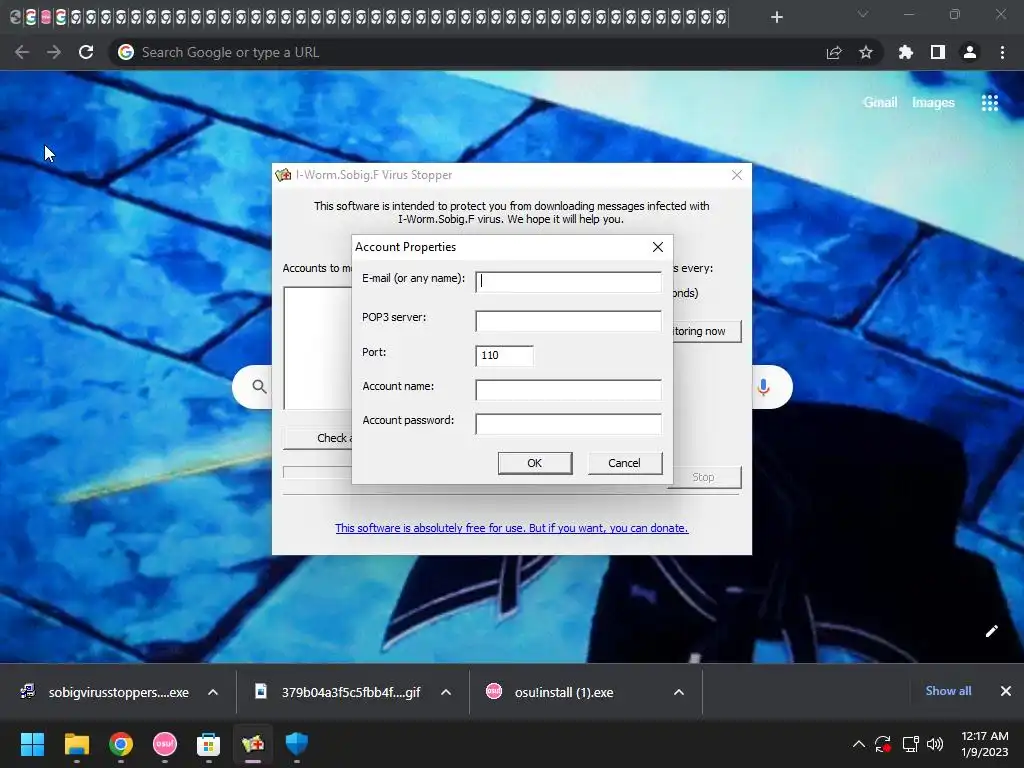Open Chrome three-dot menu
Screen dimensions: 1024x768
pos(1002,52)
